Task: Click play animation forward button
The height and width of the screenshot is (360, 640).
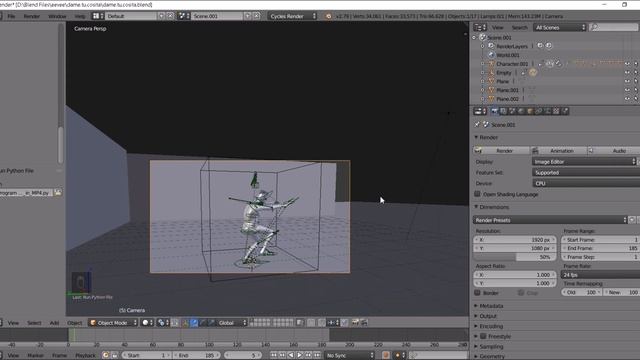Action: click(300, 356)
